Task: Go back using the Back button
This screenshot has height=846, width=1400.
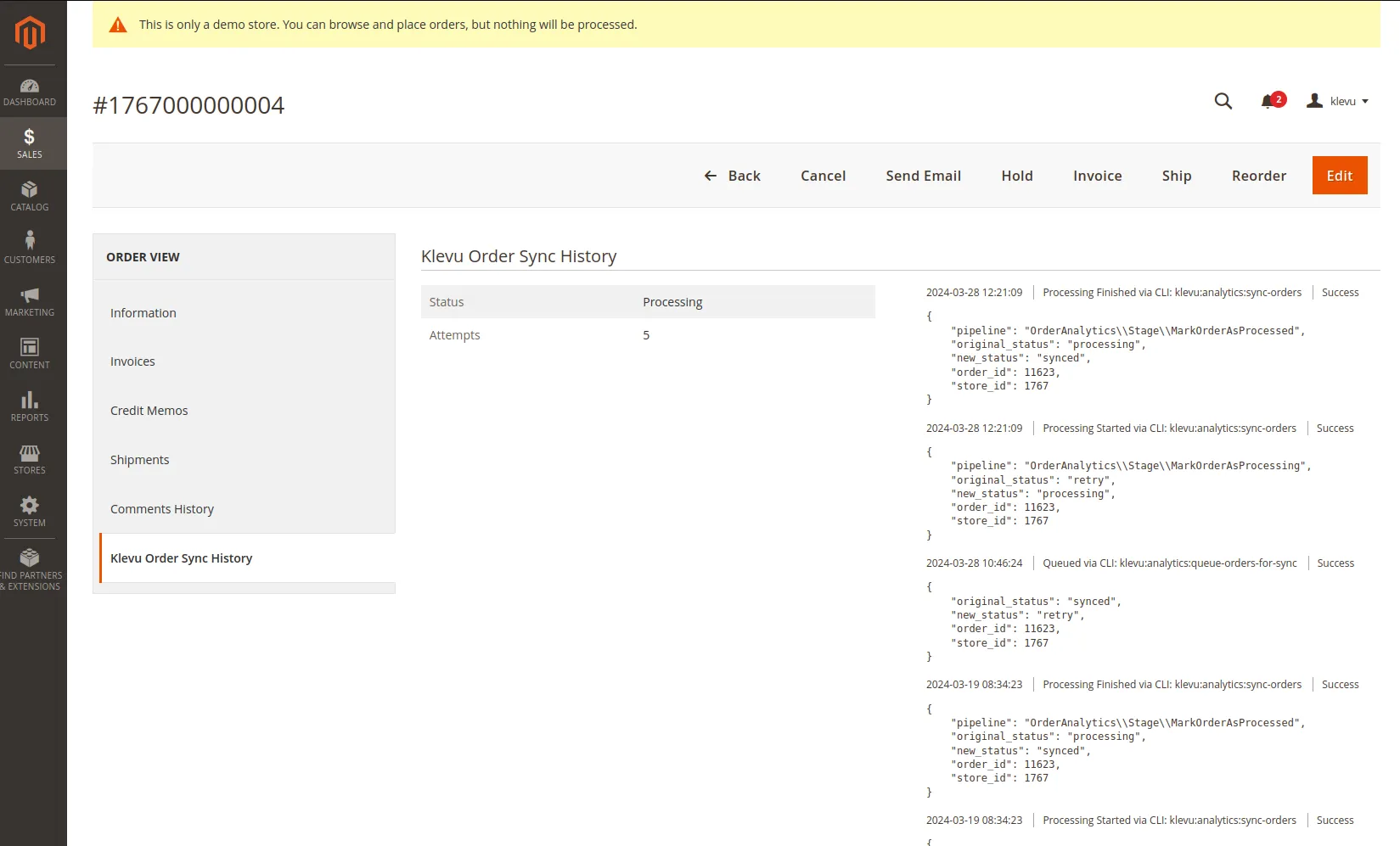Action: [x=733, y=176]
